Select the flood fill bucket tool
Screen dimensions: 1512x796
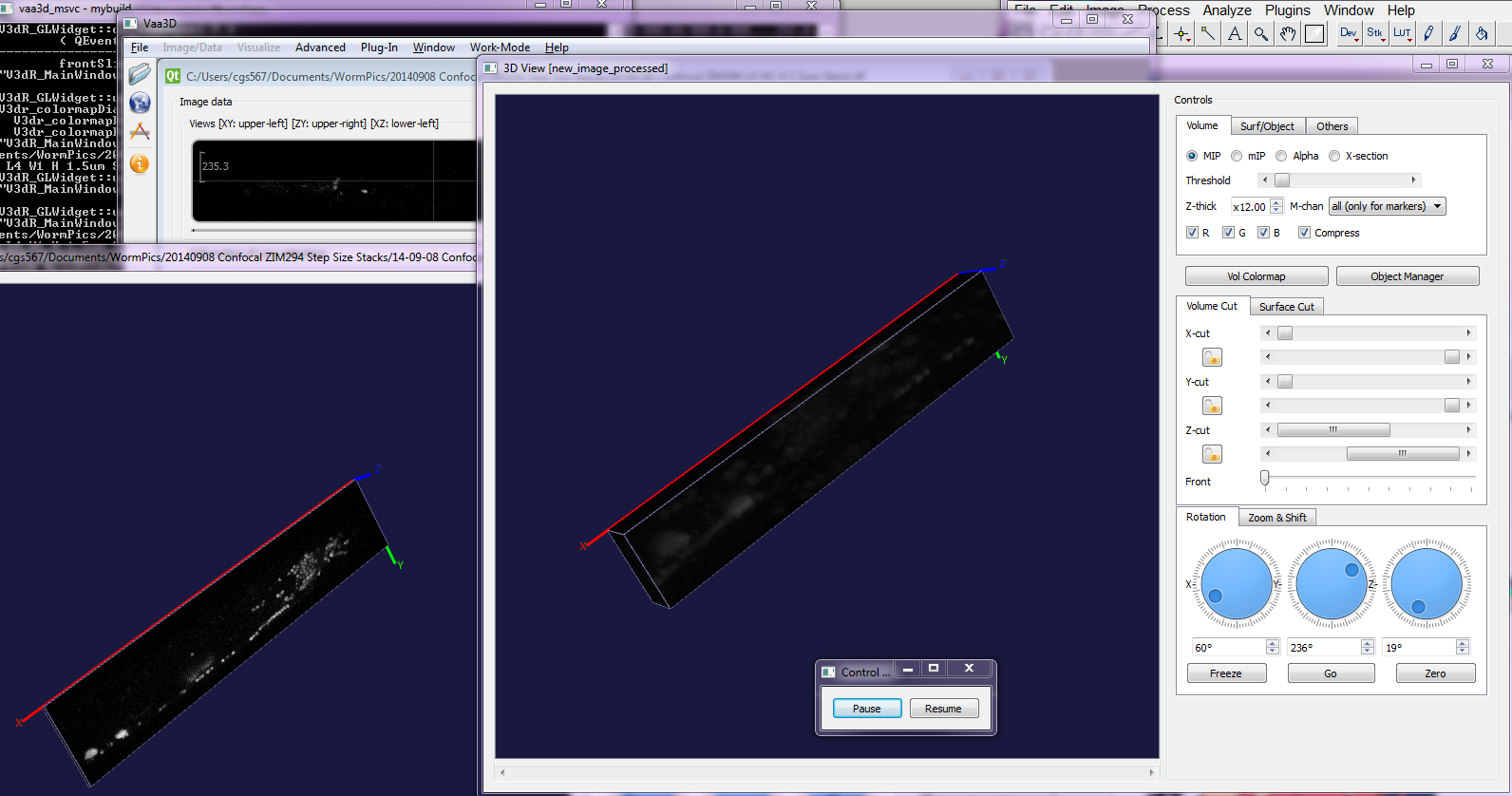click(1481, 34)
